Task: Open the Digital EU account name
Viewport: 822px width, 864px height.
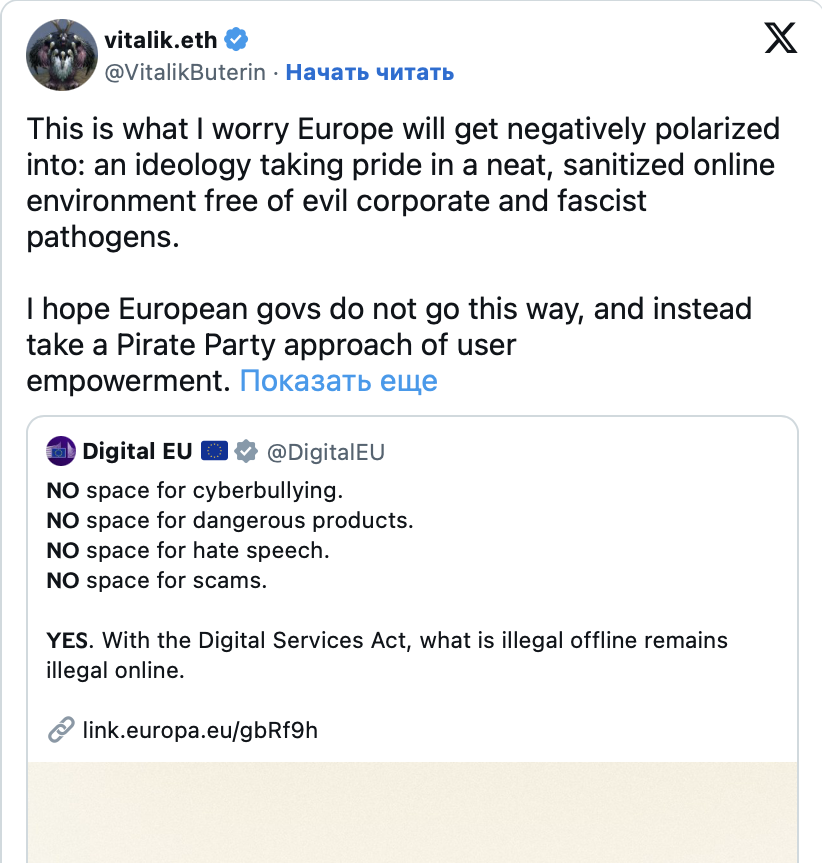Action: tap(137, 451)
